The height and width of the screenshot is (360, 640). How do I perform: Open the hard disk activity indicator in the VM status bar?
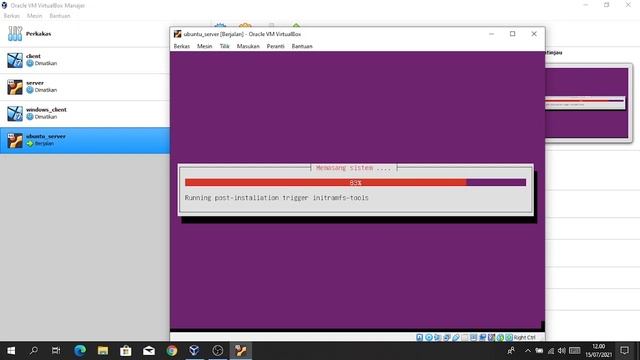pos(419,338)
